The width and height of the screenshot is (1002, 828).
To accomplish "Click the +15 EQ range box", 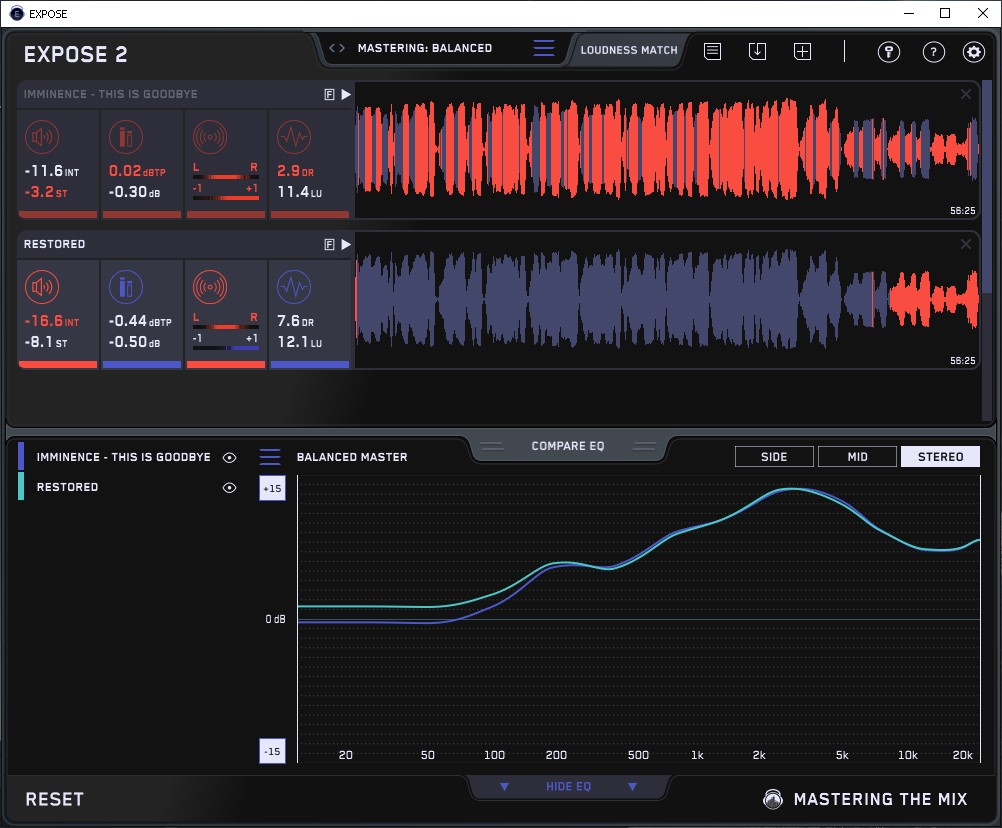I will (x=272, y=488).
